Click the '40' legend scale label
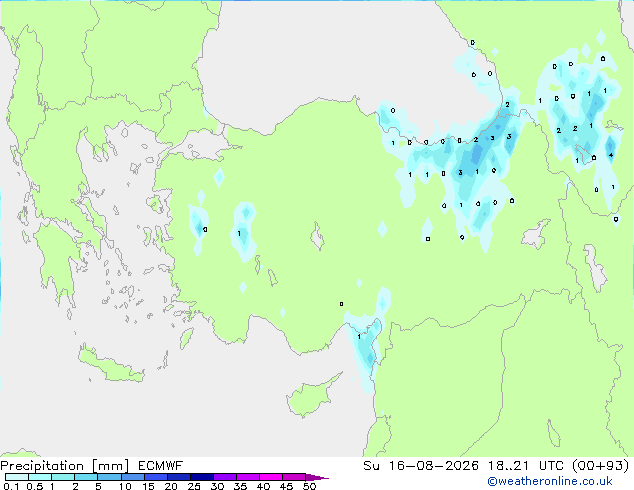The height and width of the screenshot is (490, 634). click(x=263, y=486)
